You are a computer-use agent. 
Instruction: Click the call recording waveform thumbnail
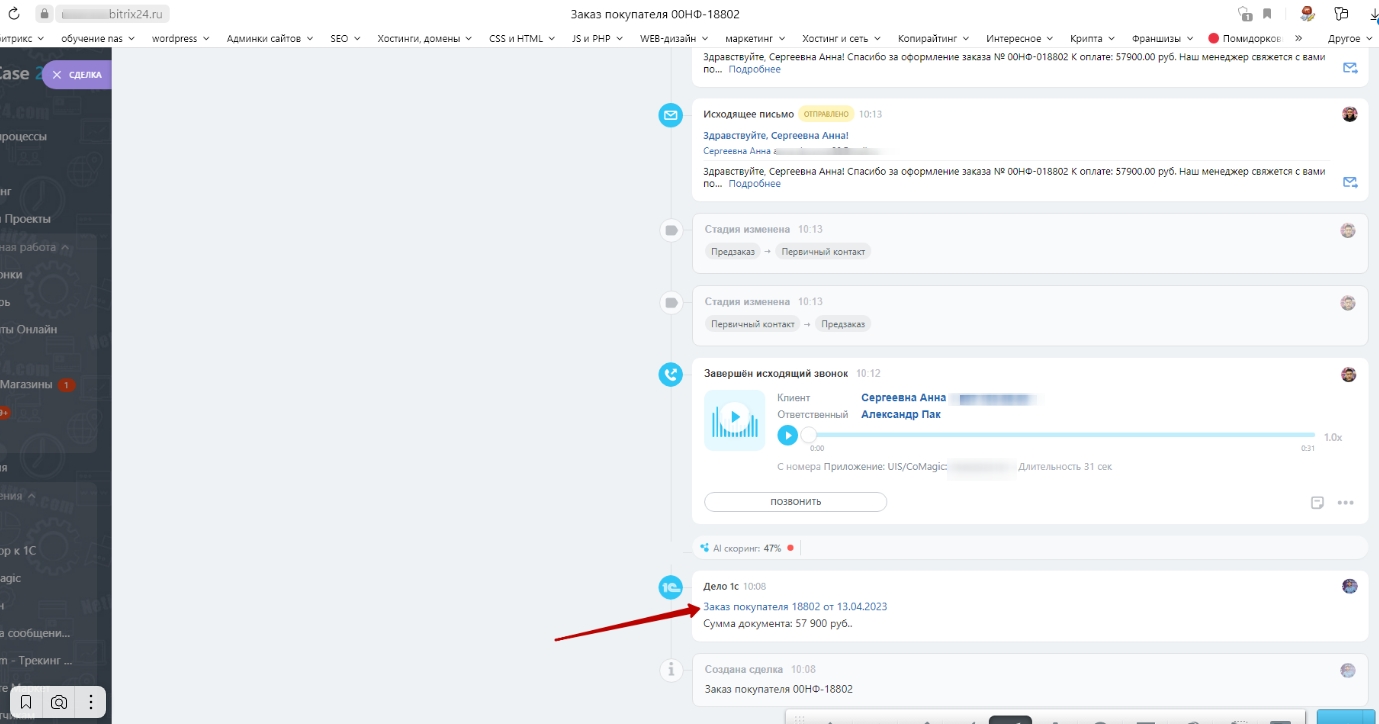coord(735,419)
